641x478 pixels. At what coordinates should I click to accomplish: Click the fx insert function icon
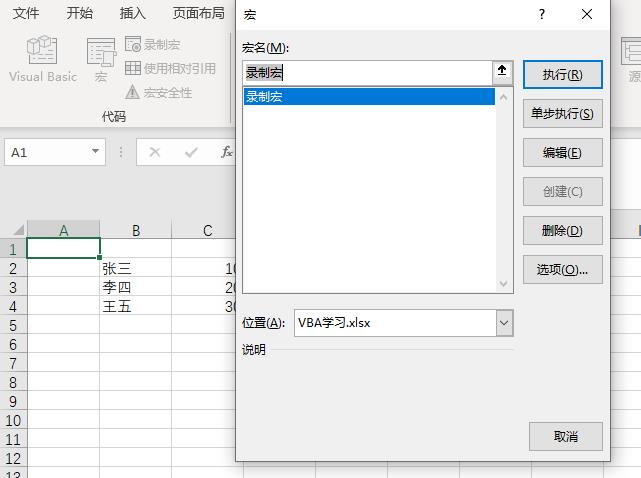pos(226,152)
